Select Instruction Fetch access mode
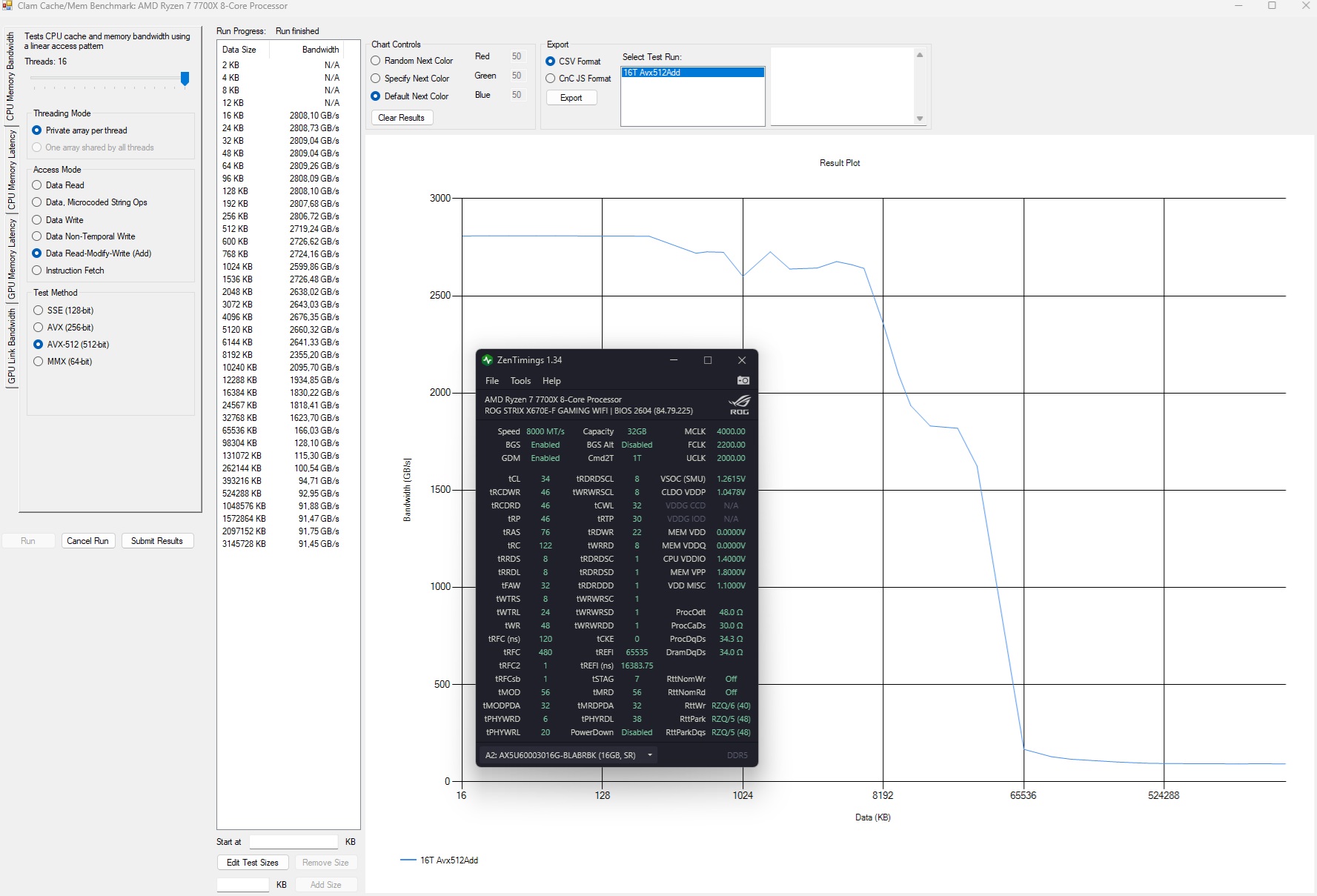1317x896 pixels. pos(68,271)
